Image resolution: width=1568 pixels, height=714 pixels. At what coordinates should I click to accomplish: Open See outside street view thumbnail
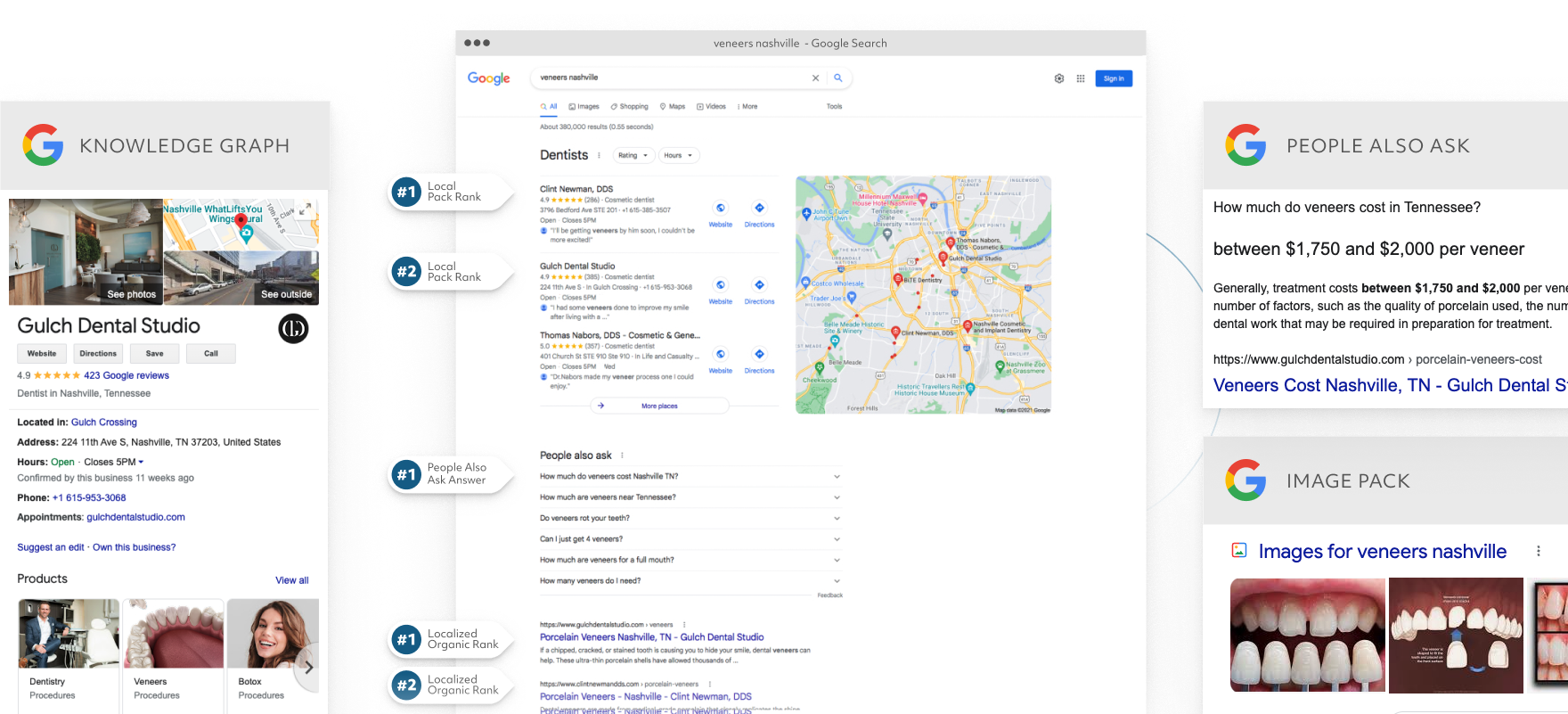pos(241,278)
